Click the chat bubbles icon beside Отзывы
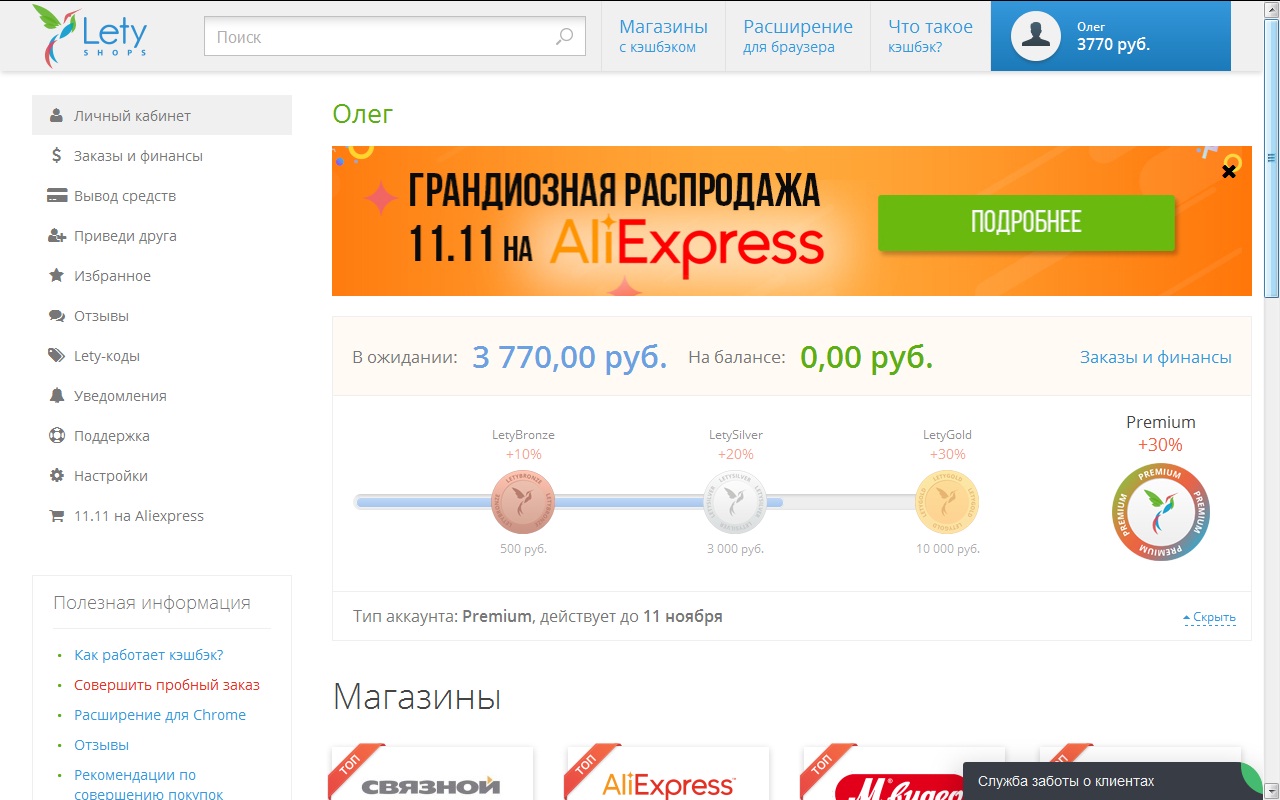The width and height of the screenshot is (1280, 800). [x=57, y=315]
